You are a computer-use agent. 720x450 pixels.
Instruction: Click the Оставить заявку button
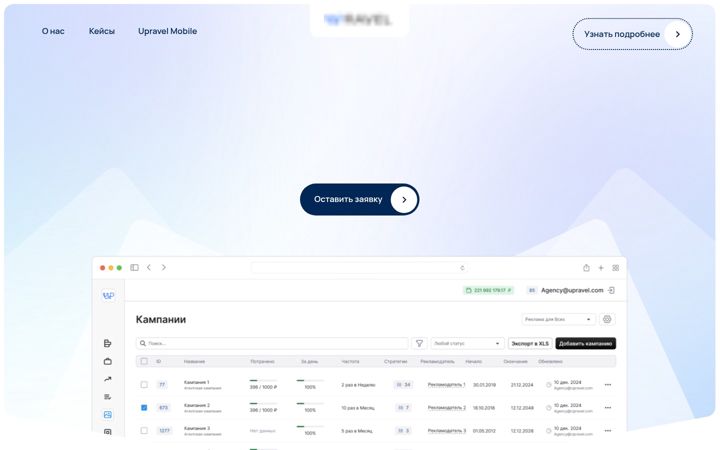point(359,199)
